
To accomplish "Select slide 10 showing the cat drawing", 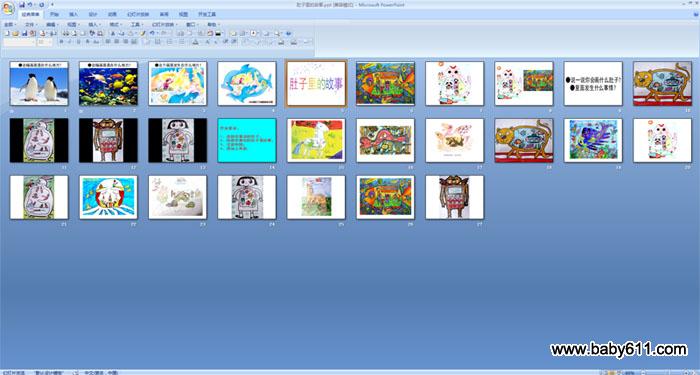I will [x=662, y=83].
